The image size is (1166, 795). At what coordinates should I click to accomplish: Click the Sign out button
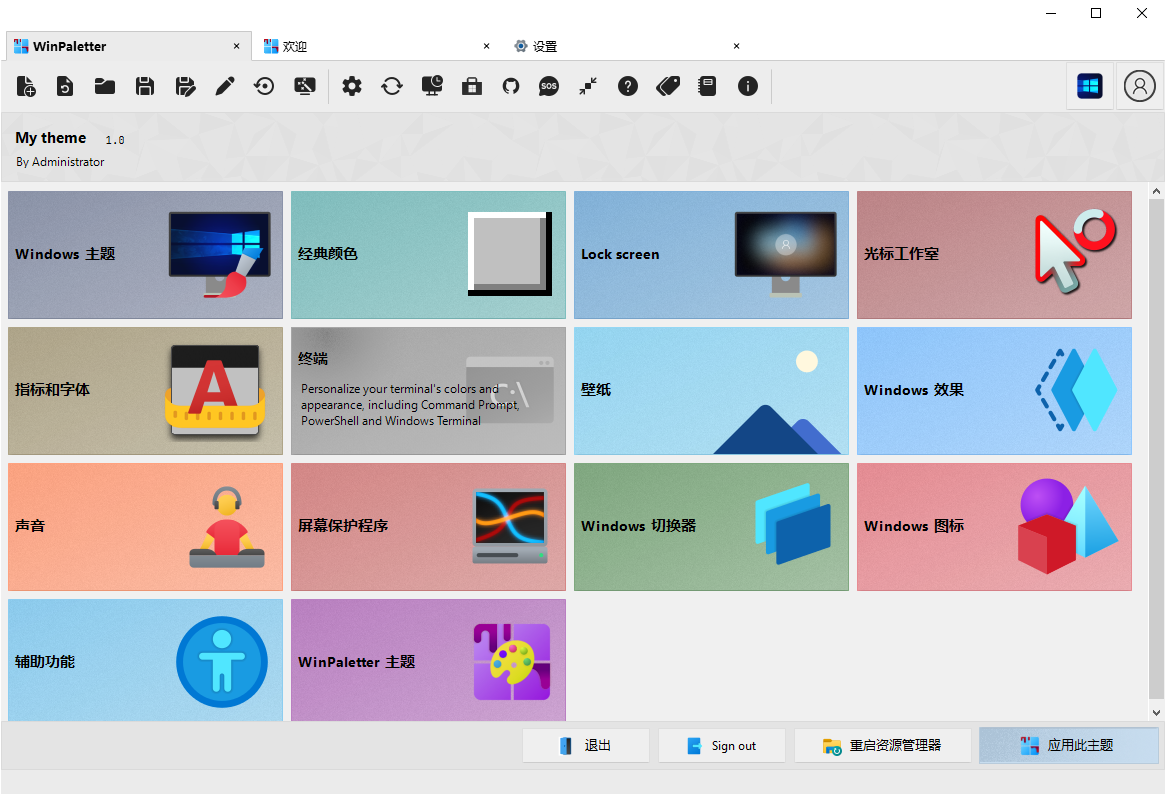(x=721, y=745)
